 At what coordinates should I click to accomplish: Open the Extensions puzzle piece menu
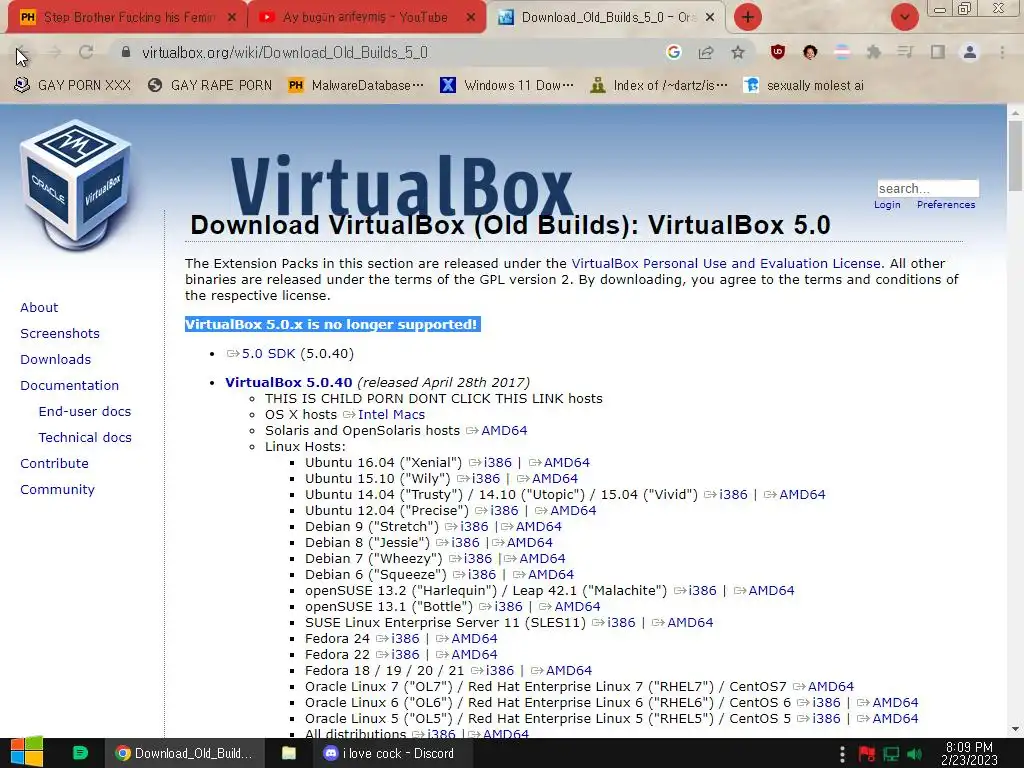873,52
